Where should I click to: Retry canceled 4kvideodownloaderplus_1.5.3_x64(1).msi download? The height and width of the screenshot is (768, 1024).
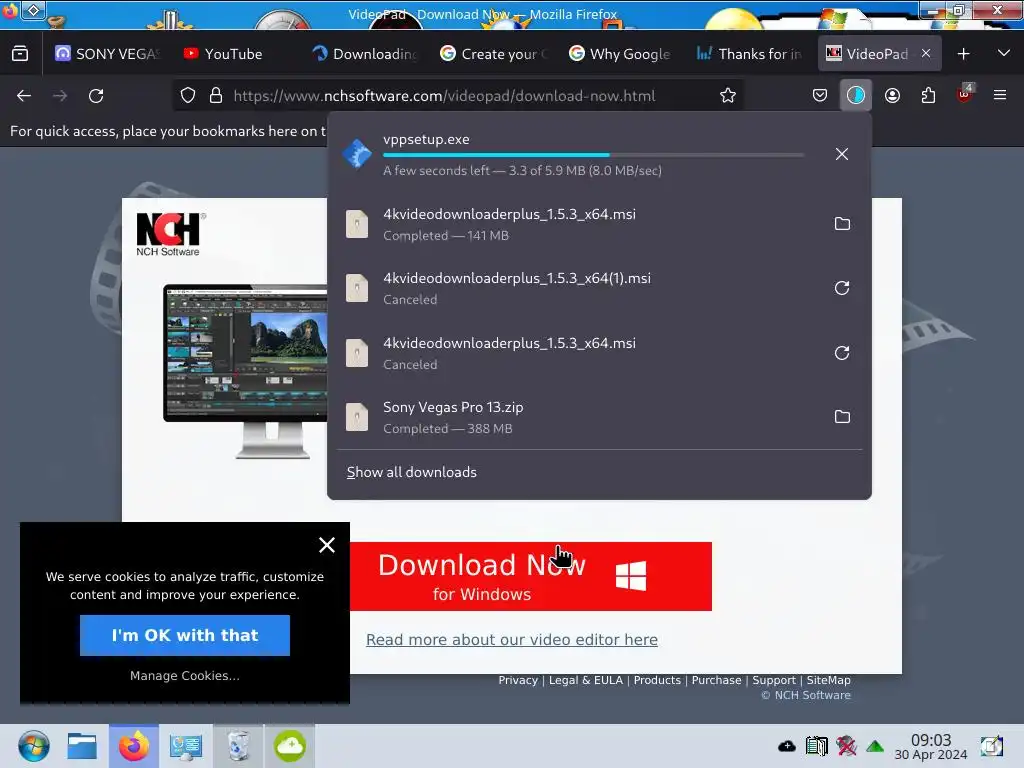click(842, 288)
